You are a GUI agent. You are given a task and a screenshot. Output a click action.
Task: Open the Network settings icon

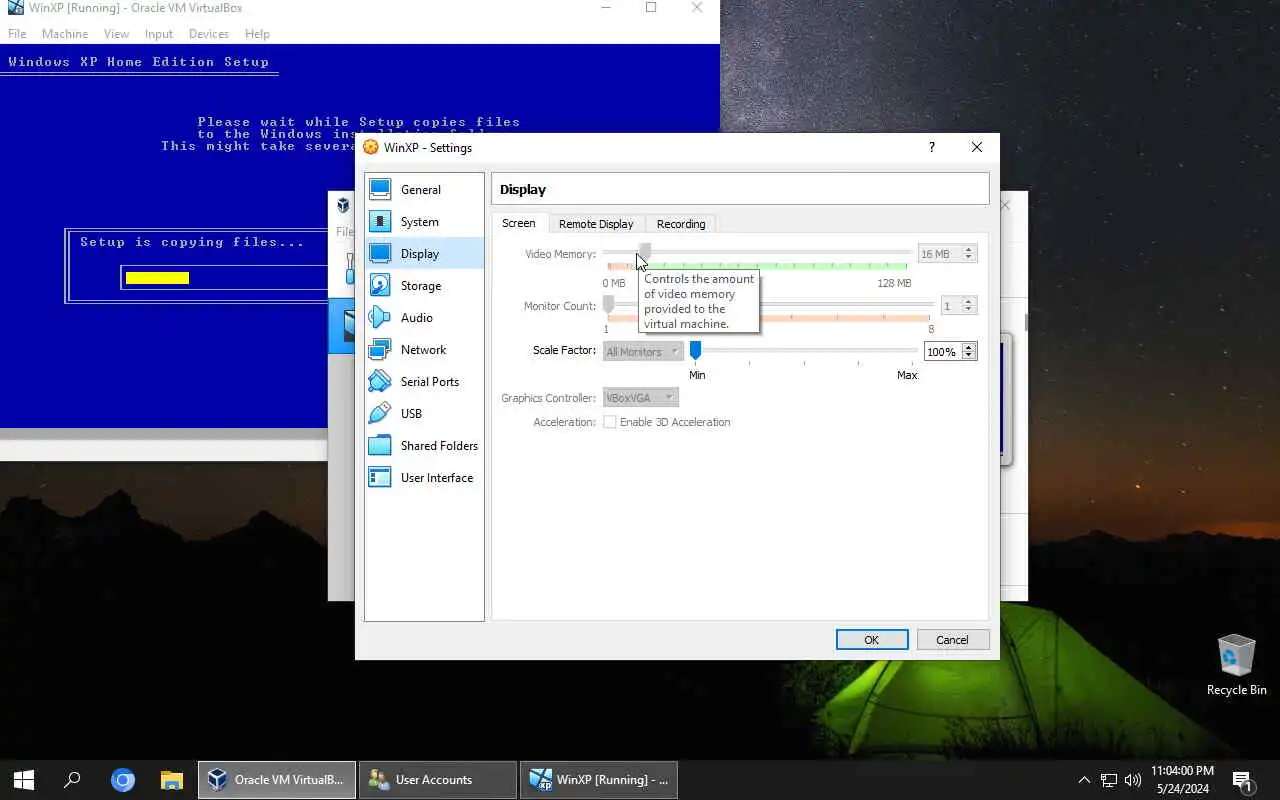(x=380, y=350)
